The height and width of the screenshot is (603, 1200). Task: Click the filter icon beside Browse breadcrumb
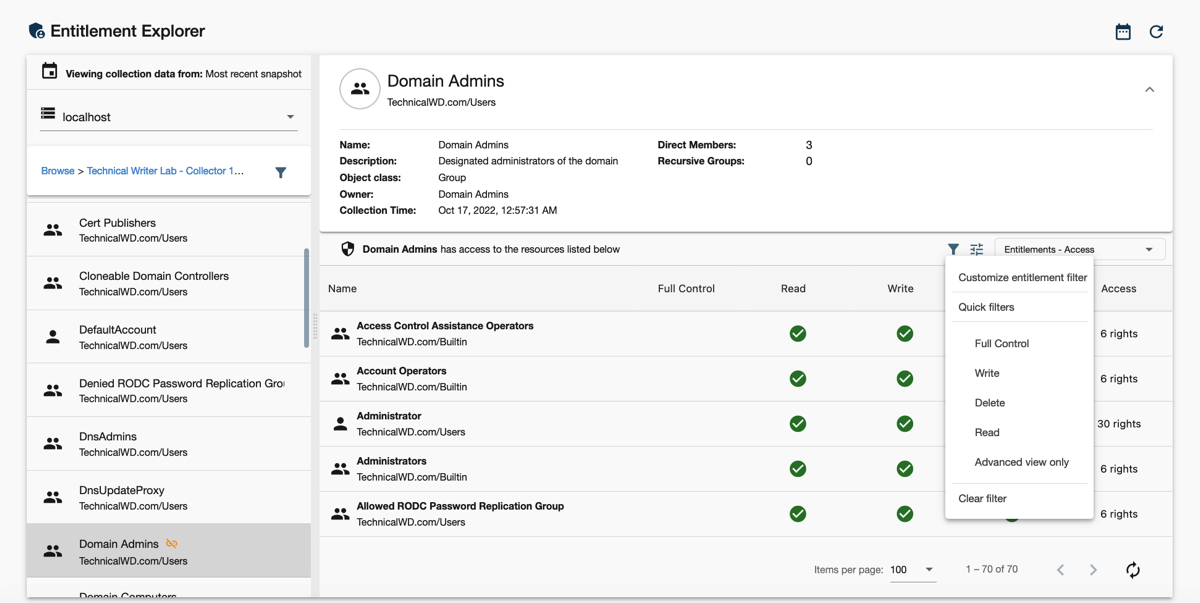point(281,172)
